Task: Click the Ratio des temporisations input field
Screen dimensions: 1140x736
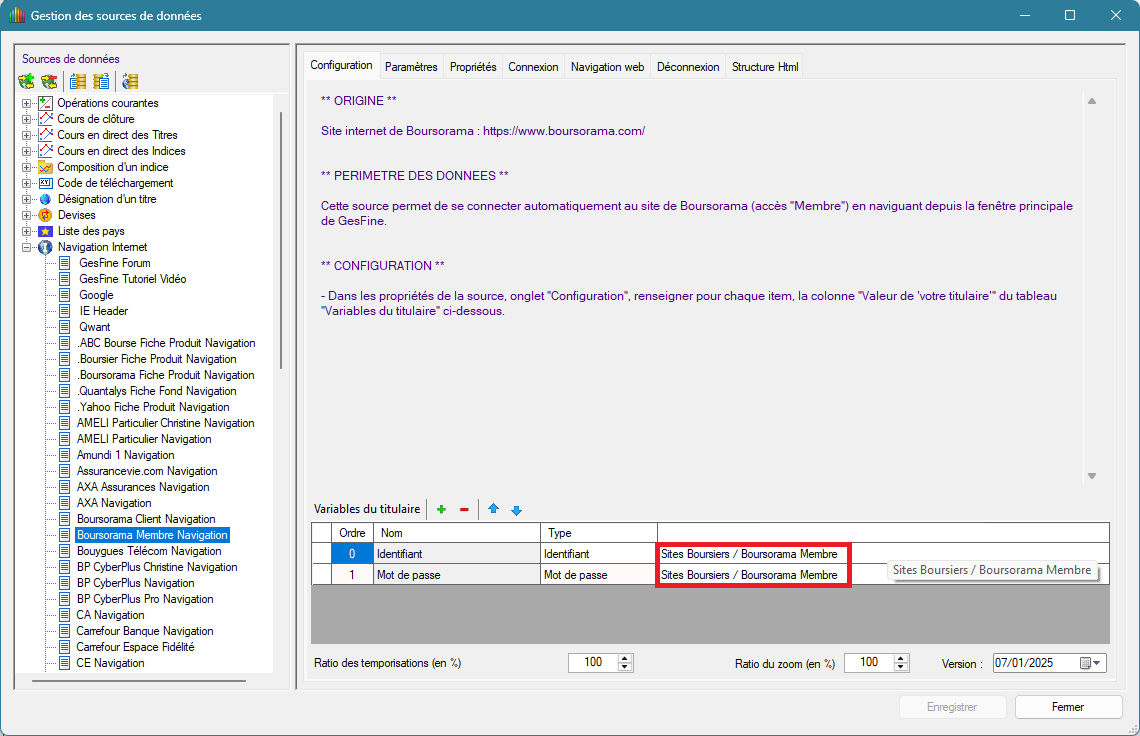Action: 591,663
